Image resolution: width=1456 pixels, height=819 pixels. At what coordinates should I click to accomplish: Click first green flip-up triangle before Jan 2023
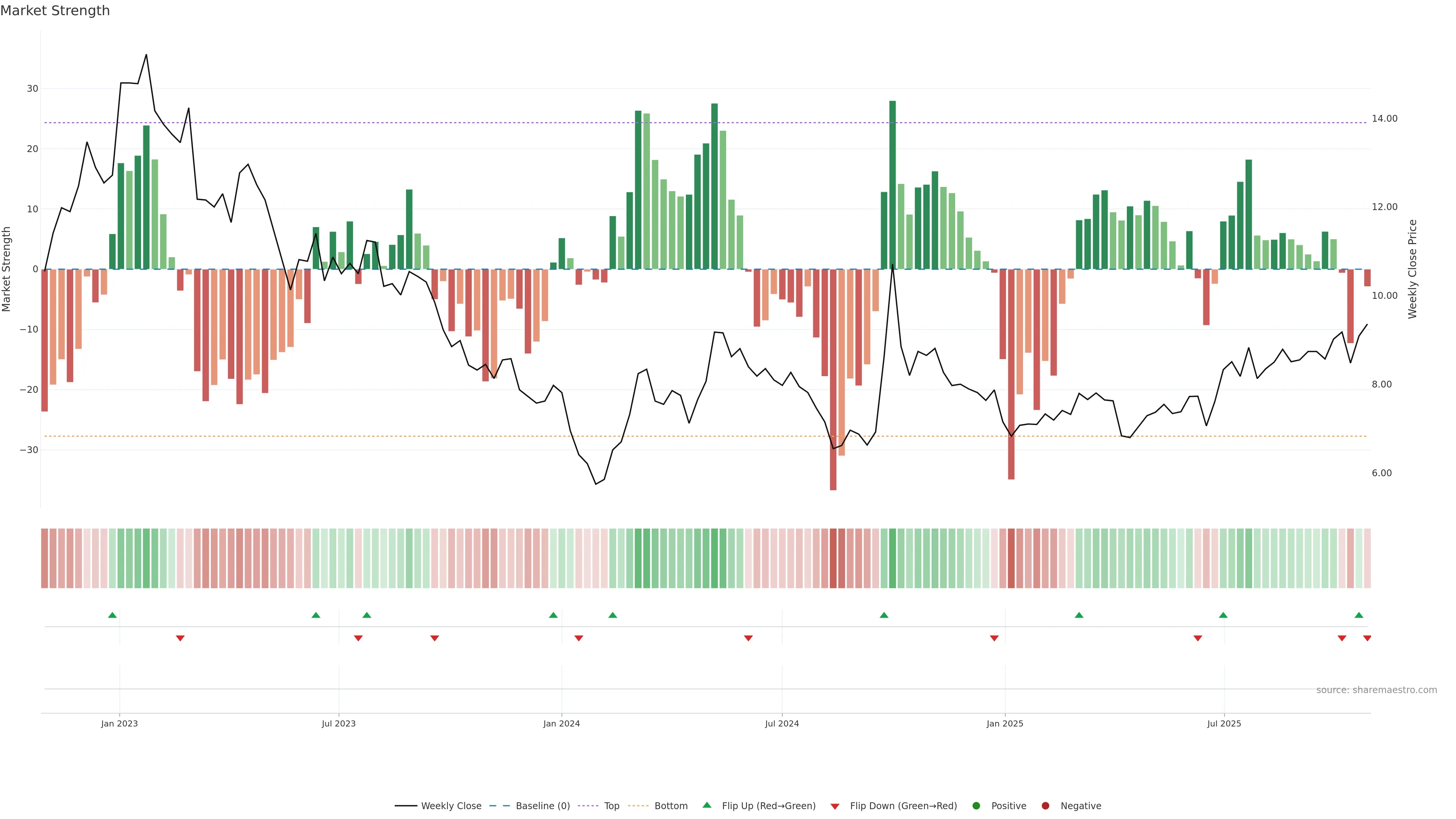113,615
